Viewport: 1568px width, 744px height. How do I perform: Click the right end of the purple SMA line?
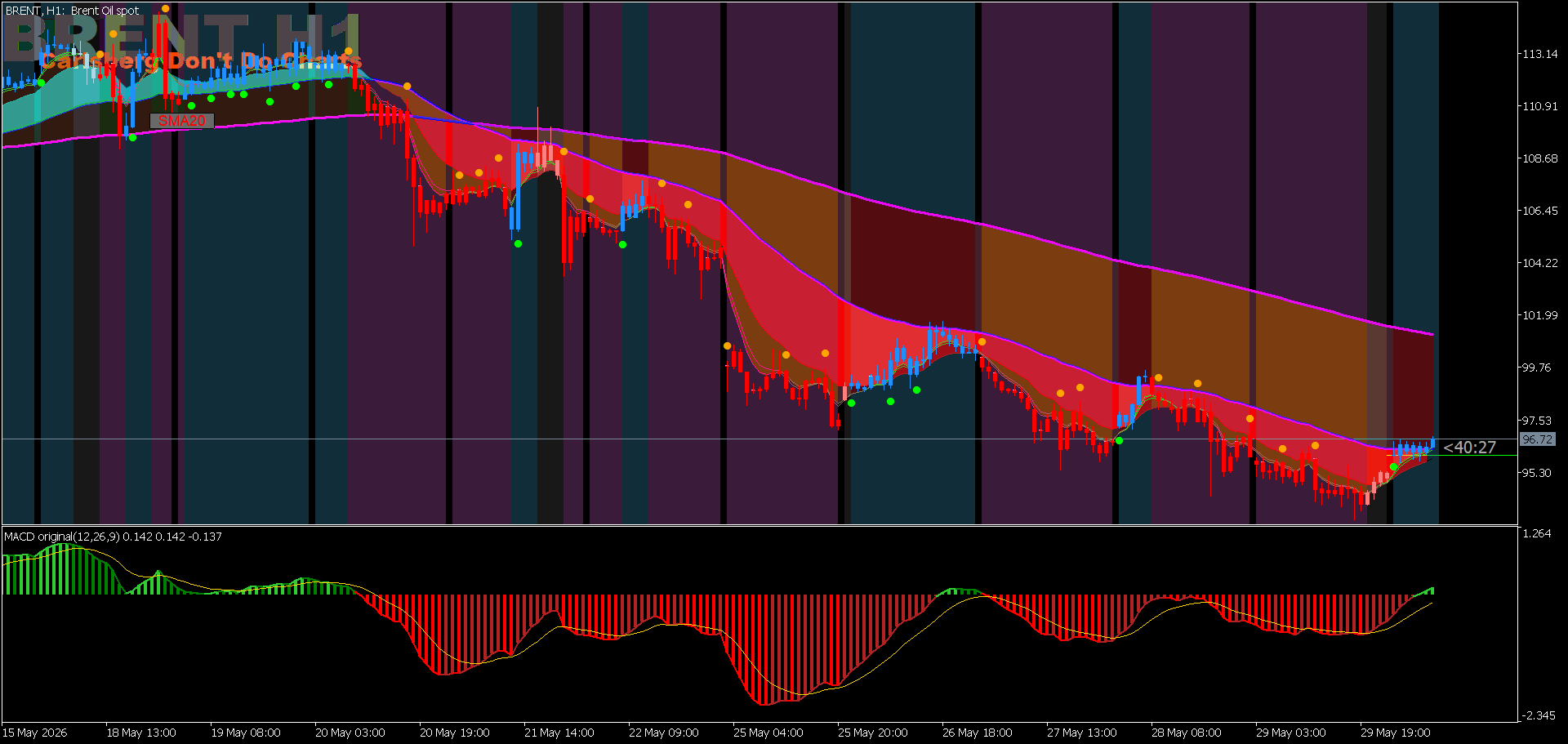pyautogui.click(x=1431, y=333)
